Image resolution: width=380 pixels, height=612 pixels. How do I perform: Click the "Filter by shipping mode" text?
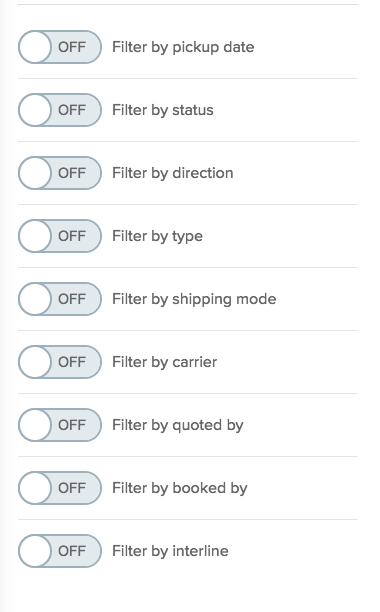pyautogui.click(x=194, y=299)
